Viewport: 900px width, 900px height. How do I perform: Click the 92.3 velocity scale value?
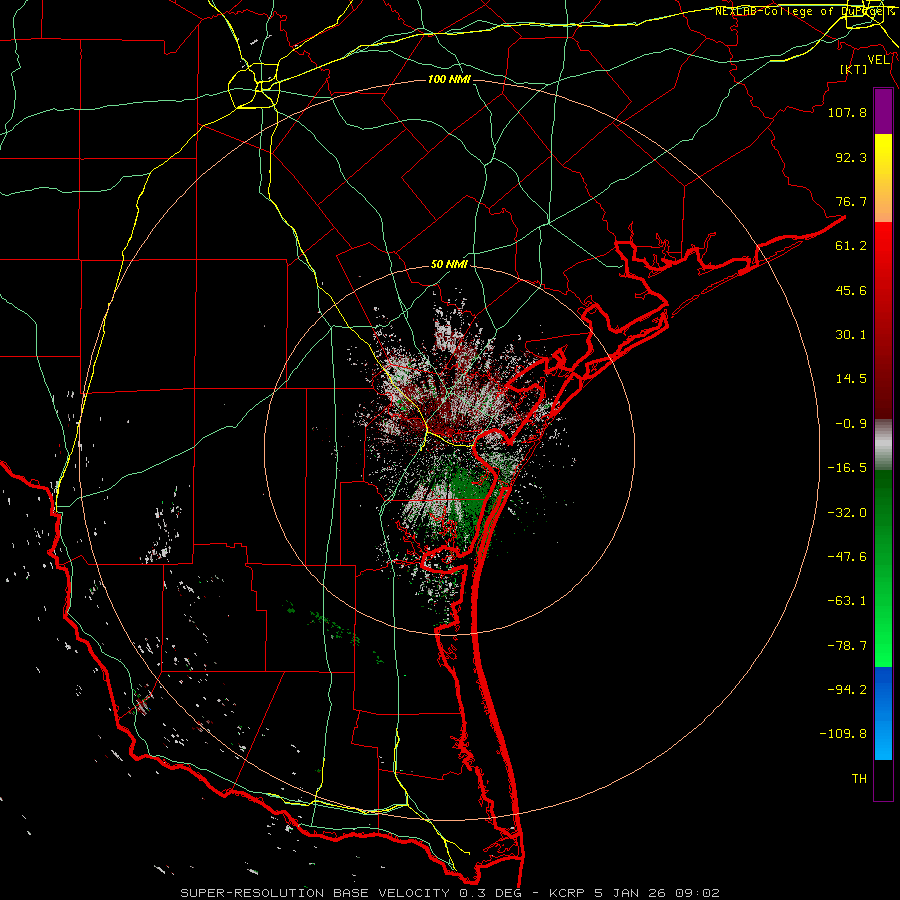click(851, 157)
